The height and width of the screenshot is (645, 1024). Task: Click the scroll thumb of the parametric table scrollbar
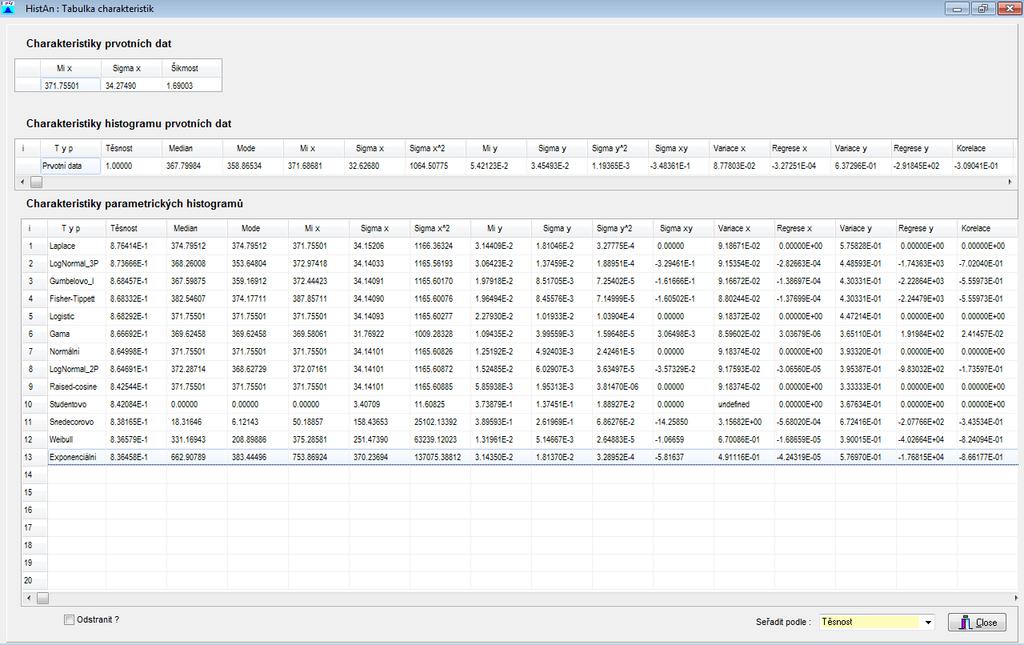click(x=42, y=598)
